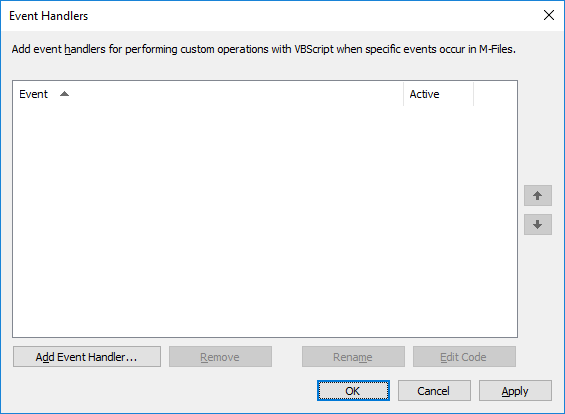Sort list by Event column header
This screenshot has height=414, width=565.
point(208,94)
